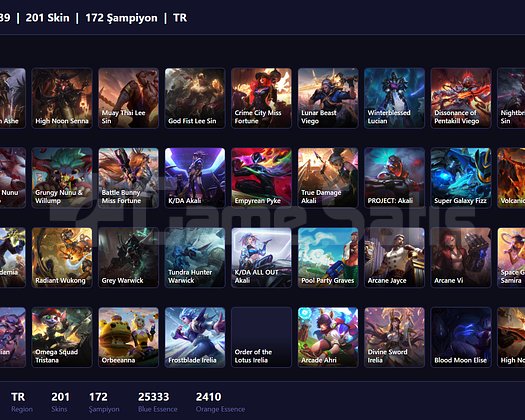This screenshot has width=525, height=420.
Task: Click the Radiant Wukong skin thumbnail
Action: point(62,257)
